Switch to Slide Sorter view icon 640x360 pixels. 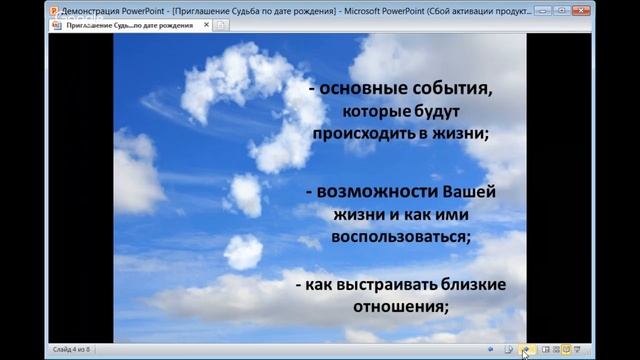click(x=556, y=349)
